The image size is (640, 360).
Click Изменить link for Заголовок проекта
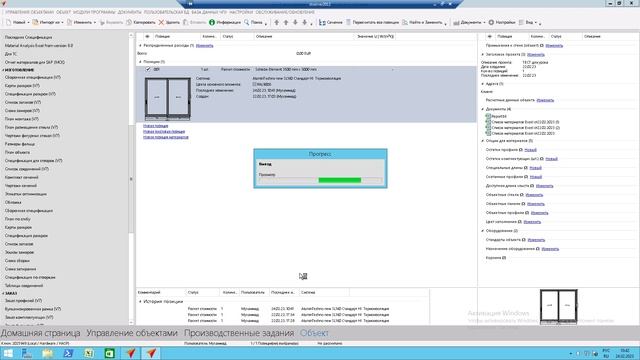click(x=536, y=54)
